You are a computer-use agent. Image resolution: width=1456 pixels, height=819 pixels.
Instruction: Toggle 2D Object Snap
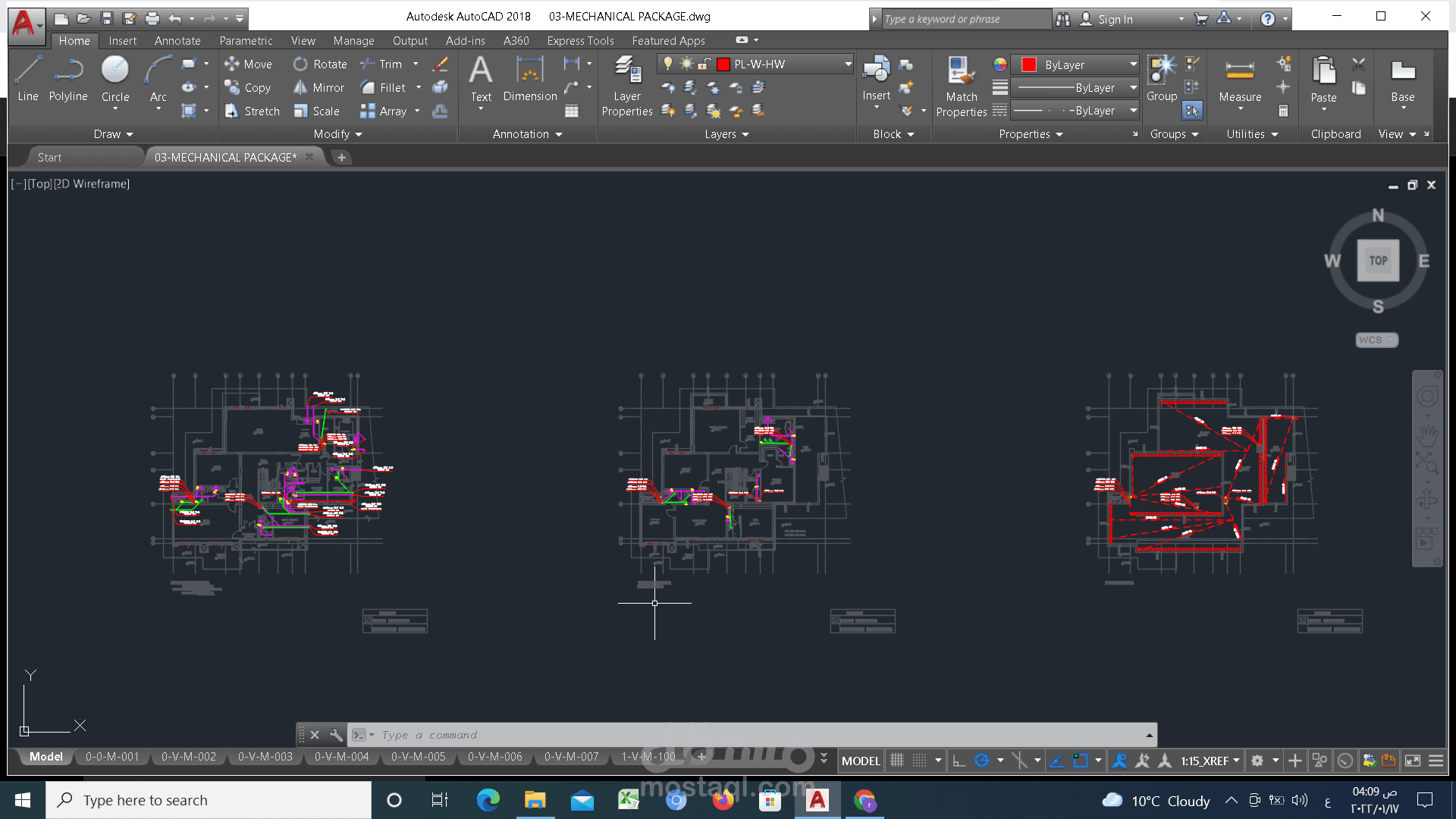tap(1081, 760)
